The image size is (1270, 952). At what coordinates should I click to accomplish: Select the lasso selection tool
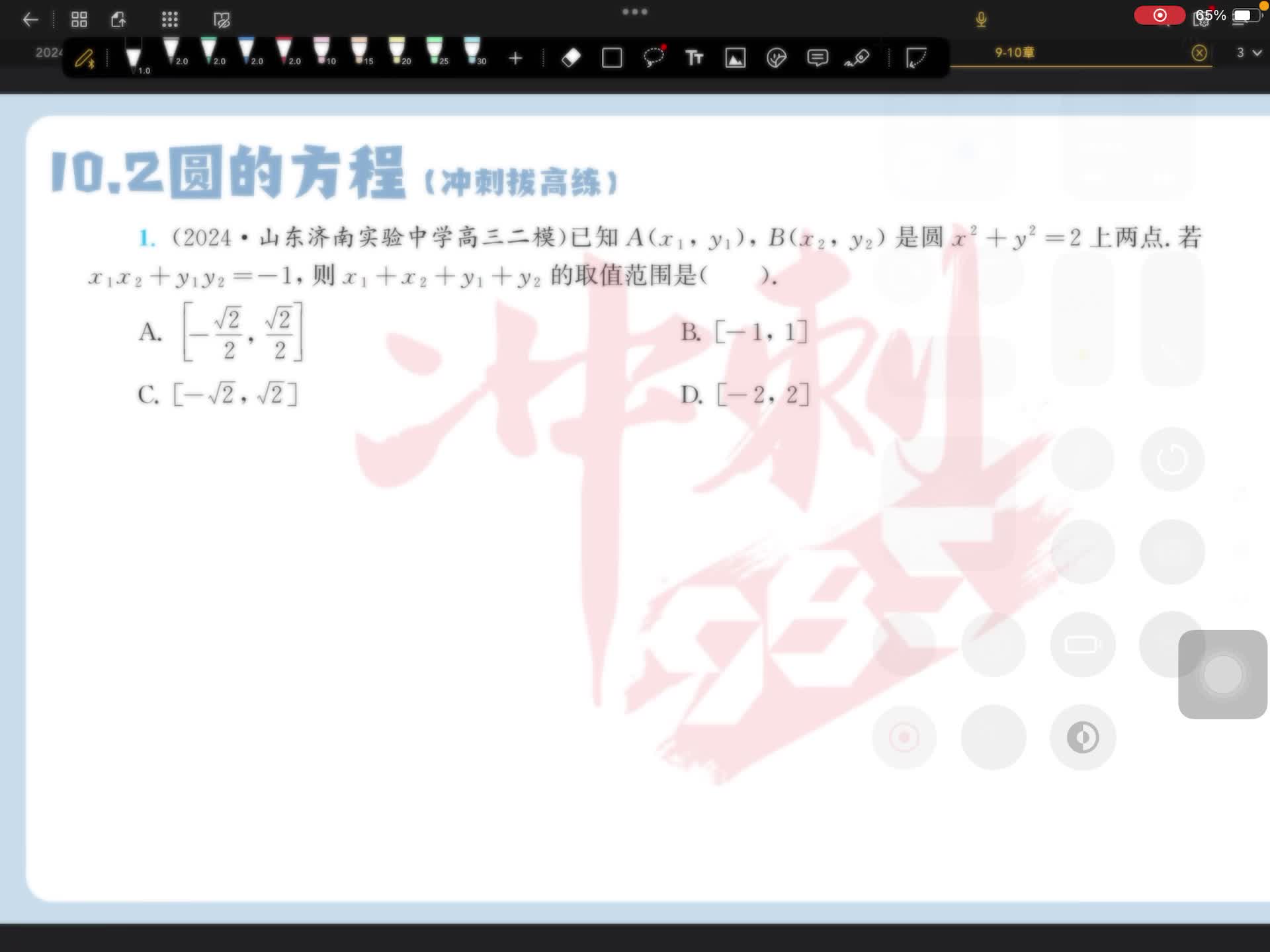(654, 58)
